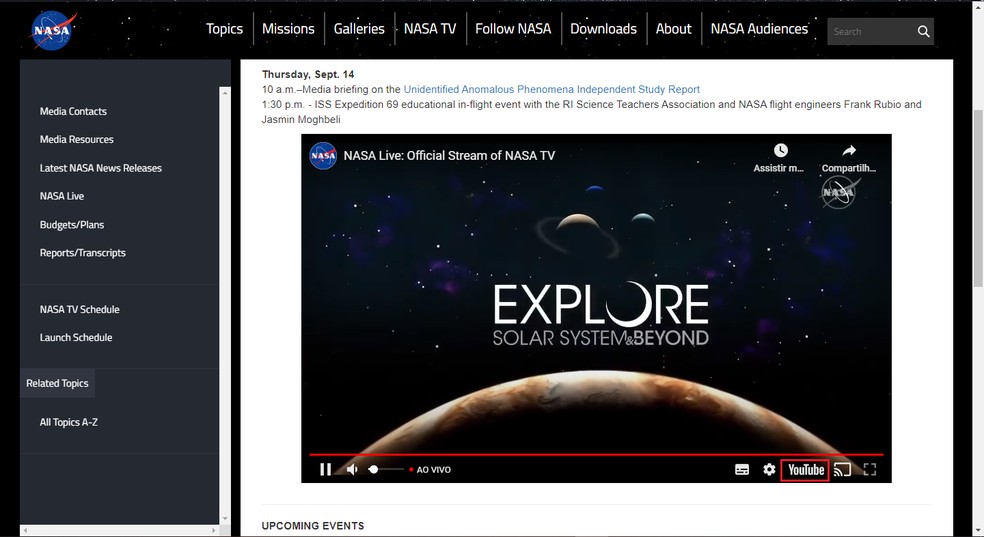Image resolution: width=984 pixels, height=537 pixels.
Task: Open the About menu
Action: point(673,29)
